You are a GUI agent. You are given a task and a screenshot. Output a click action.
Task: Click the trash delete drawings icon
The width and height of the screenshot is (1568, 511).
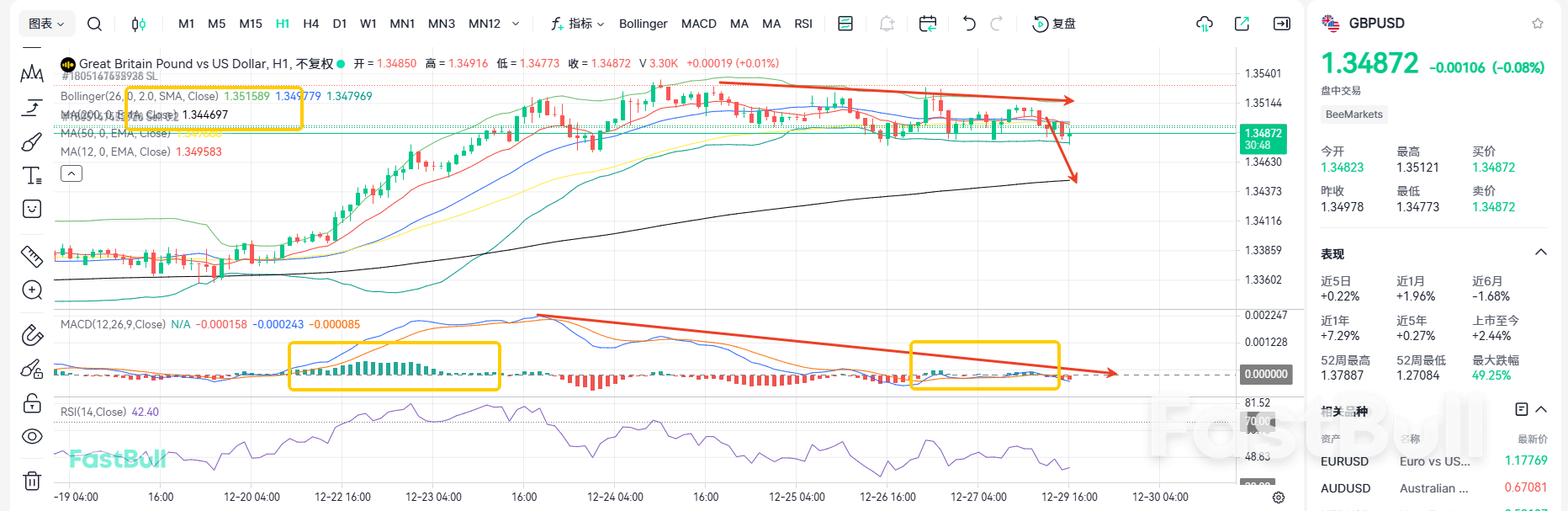click(x=31, y=481)
